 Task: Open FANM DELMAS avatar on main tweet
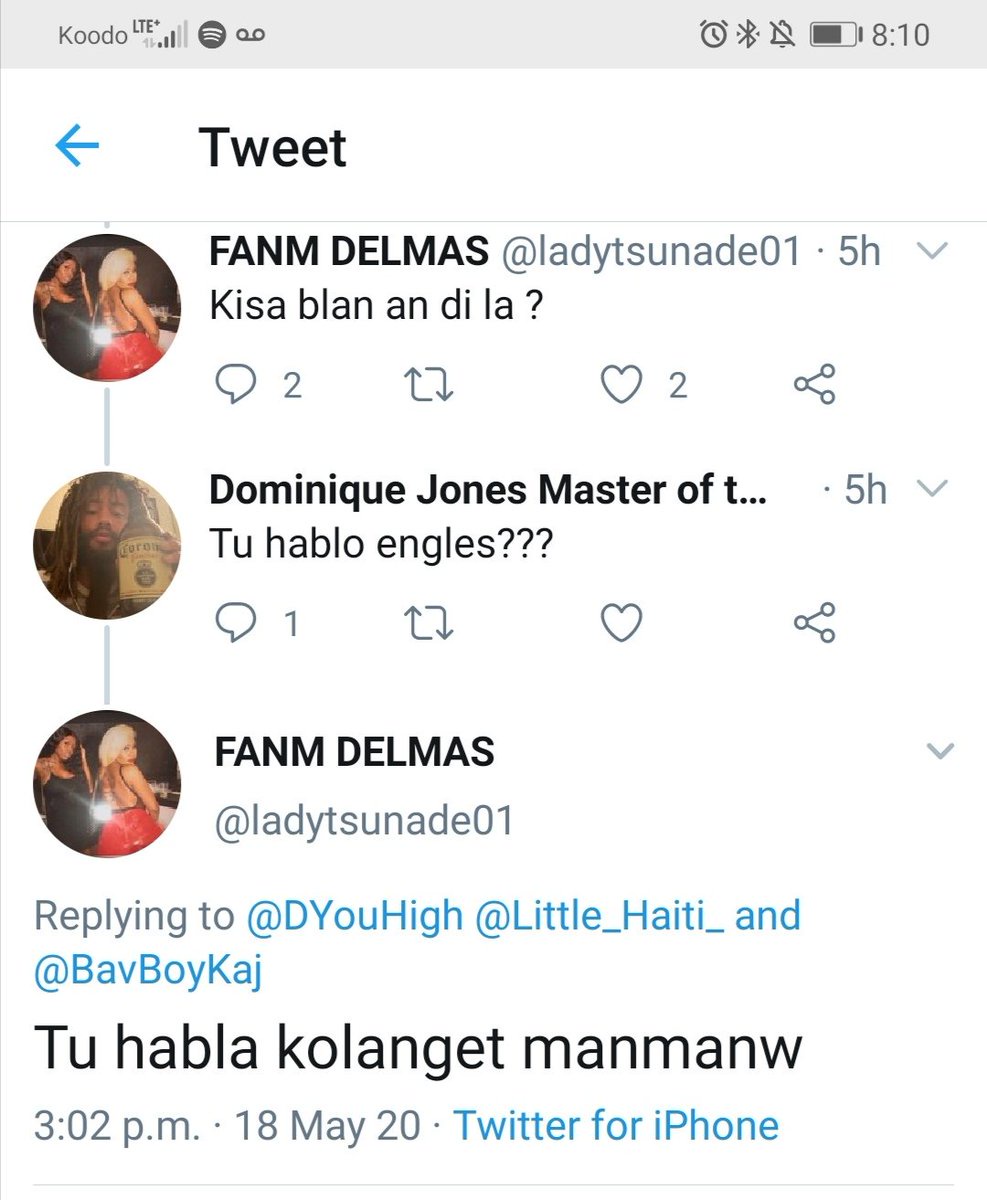(107, 784)
